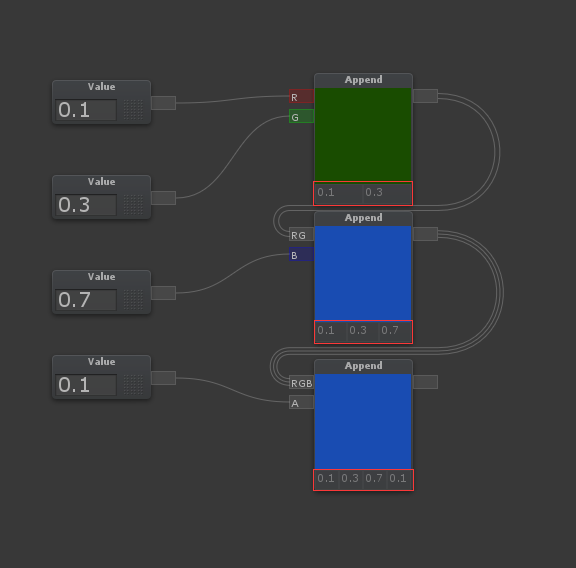Click the RGB input port on bottom Append node
The image size is (576, 568).
301,382
